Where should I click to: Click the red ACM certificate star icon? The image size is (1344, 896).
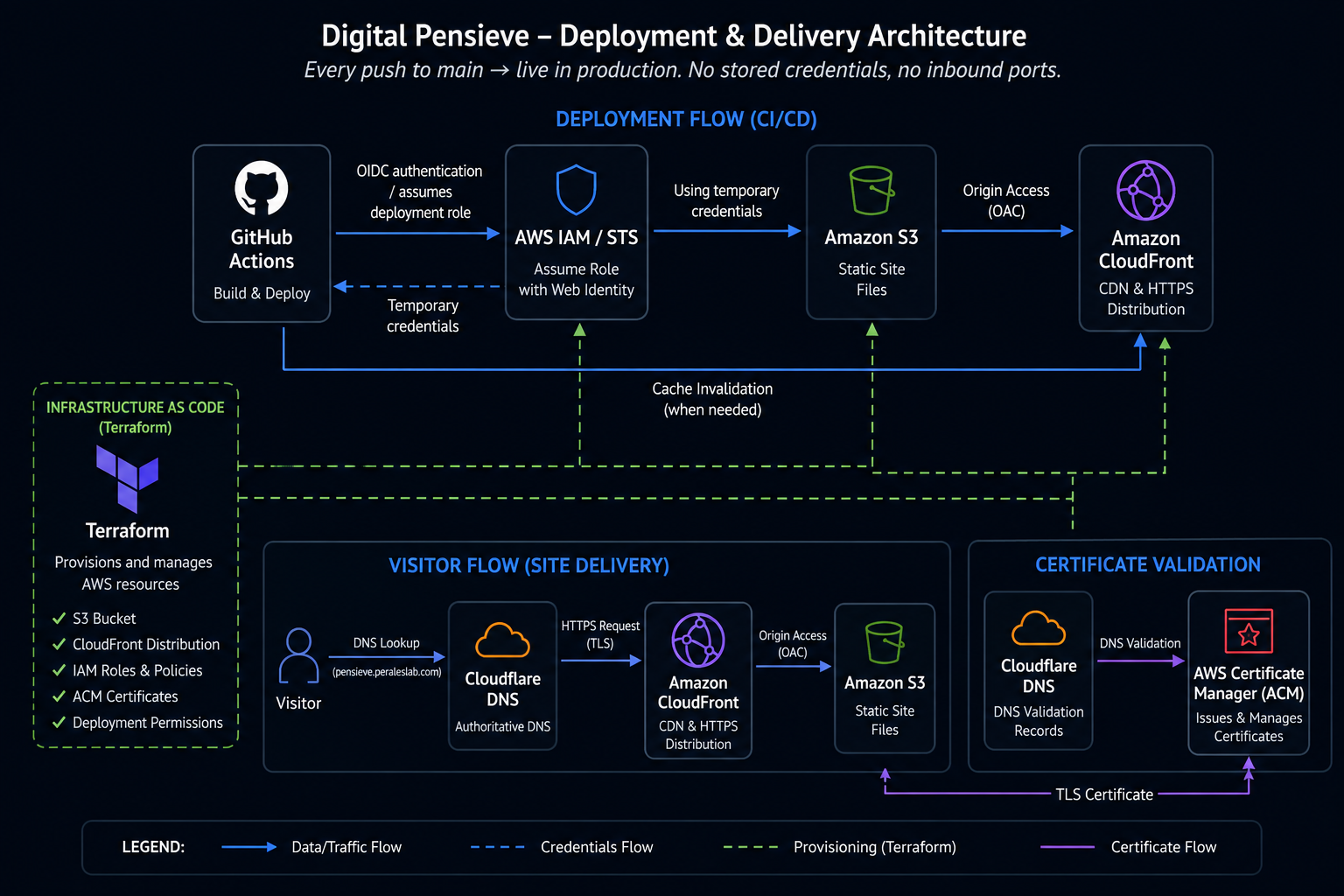click(1249, 631)
